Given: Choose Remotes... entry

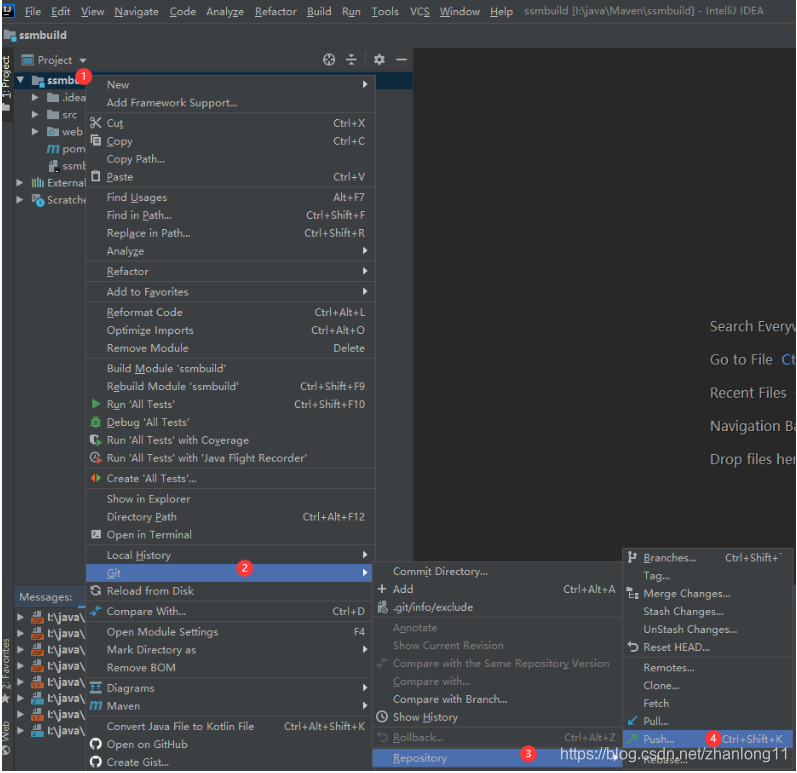Looking at the screenshot, I should pos(668,667).
